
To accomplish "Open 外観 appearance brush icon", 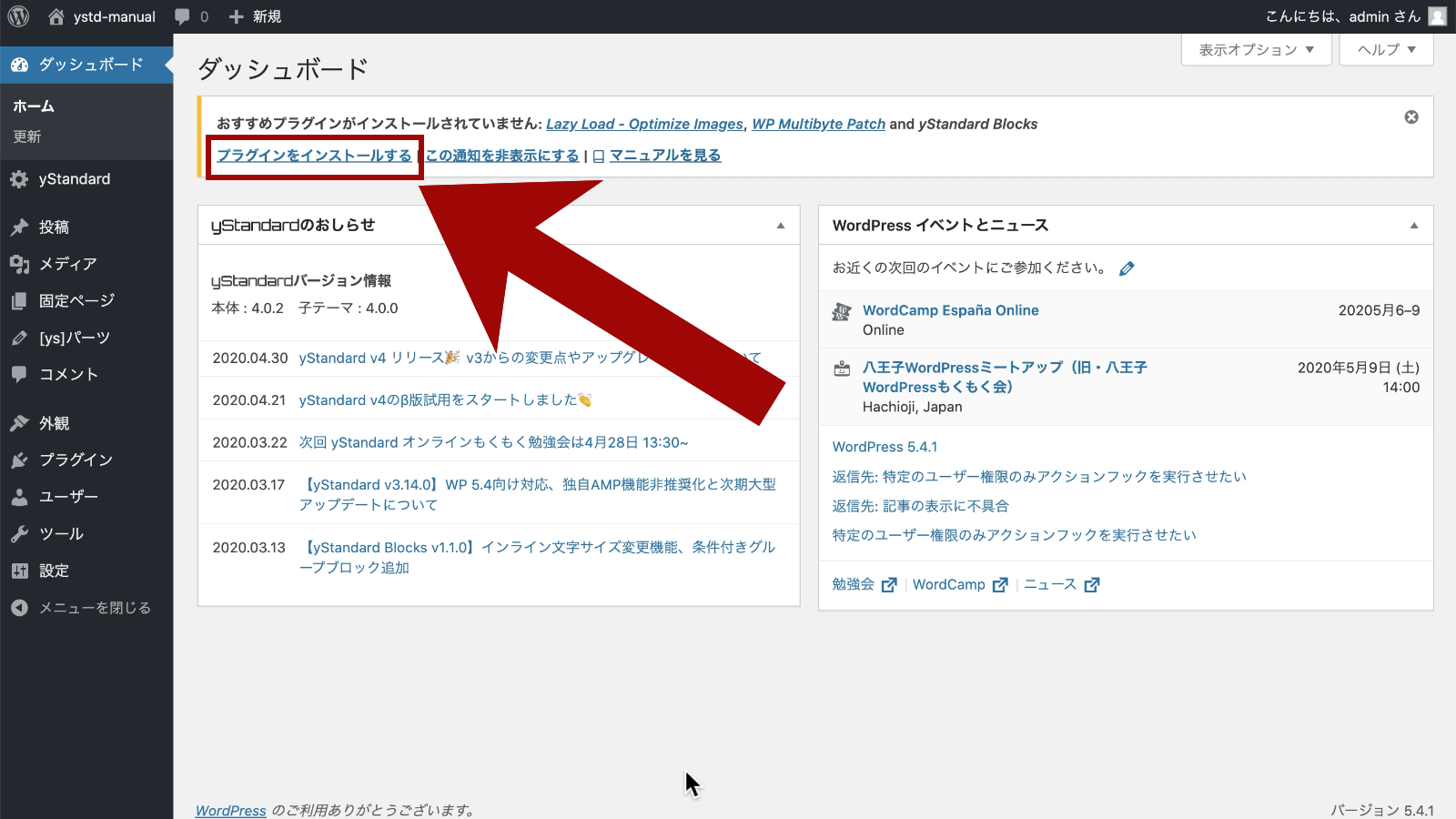I will pyautogui.click(x=19, y=423).
